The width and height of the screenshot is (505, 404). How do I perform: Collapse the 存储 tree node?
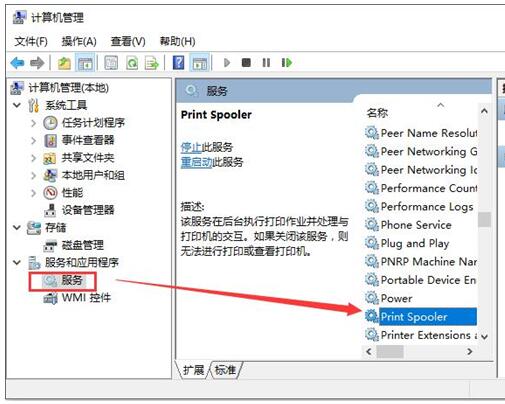17,227
